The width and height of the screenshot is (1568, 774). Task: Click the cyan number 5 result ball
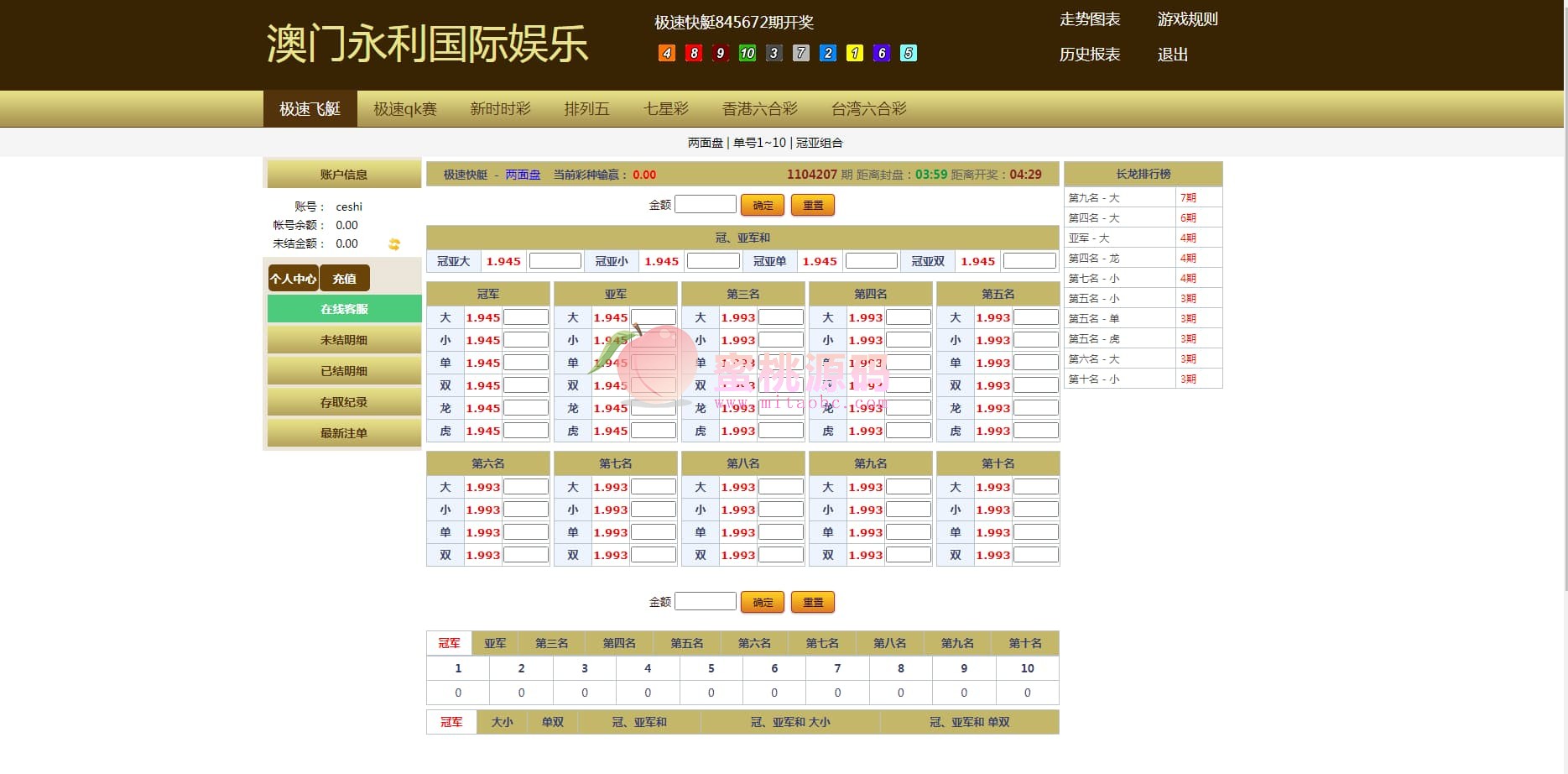click(909, 53)
